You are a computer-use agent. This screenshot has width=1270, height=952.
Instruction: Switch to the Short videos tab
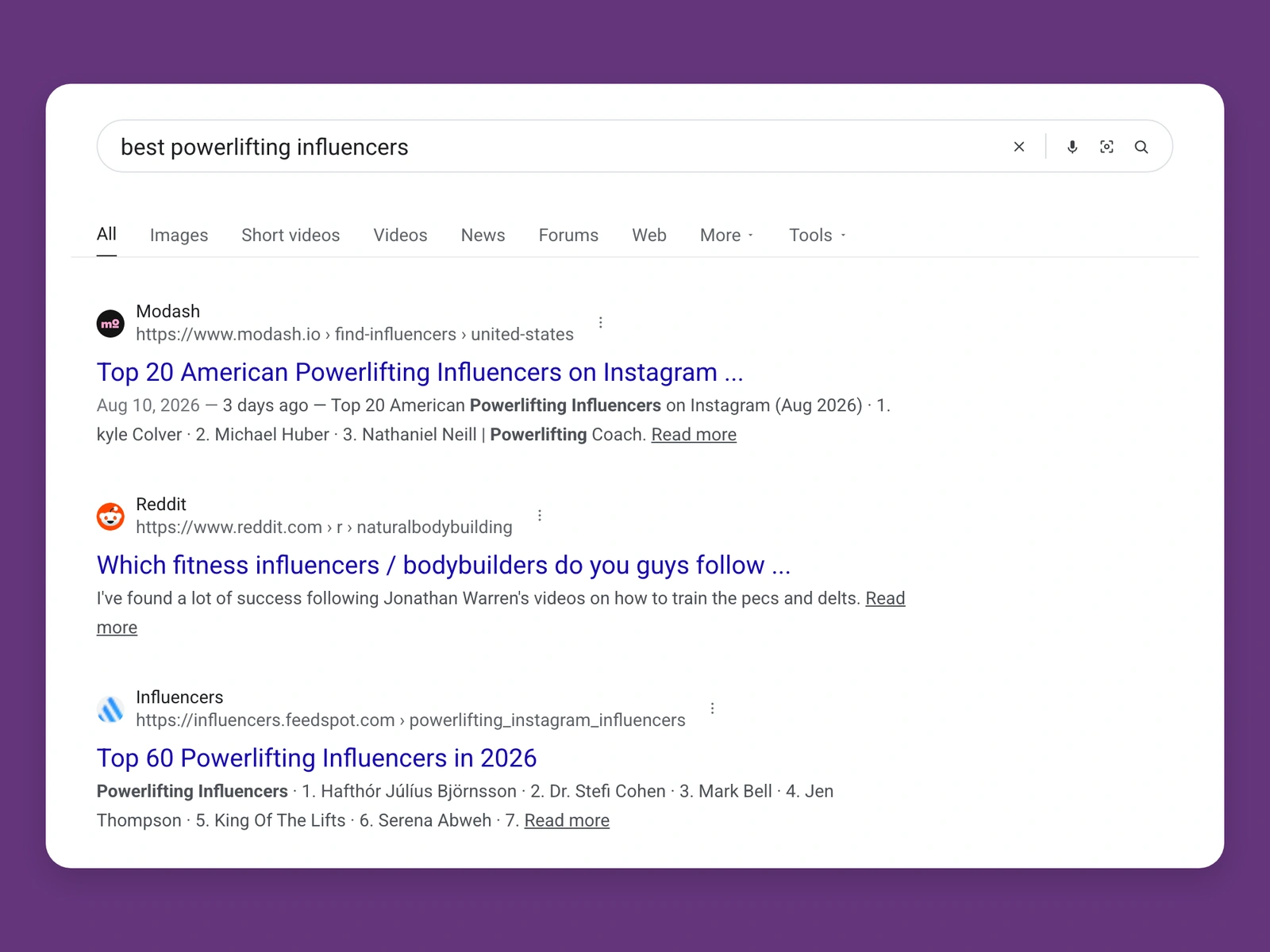pos(291,236)
